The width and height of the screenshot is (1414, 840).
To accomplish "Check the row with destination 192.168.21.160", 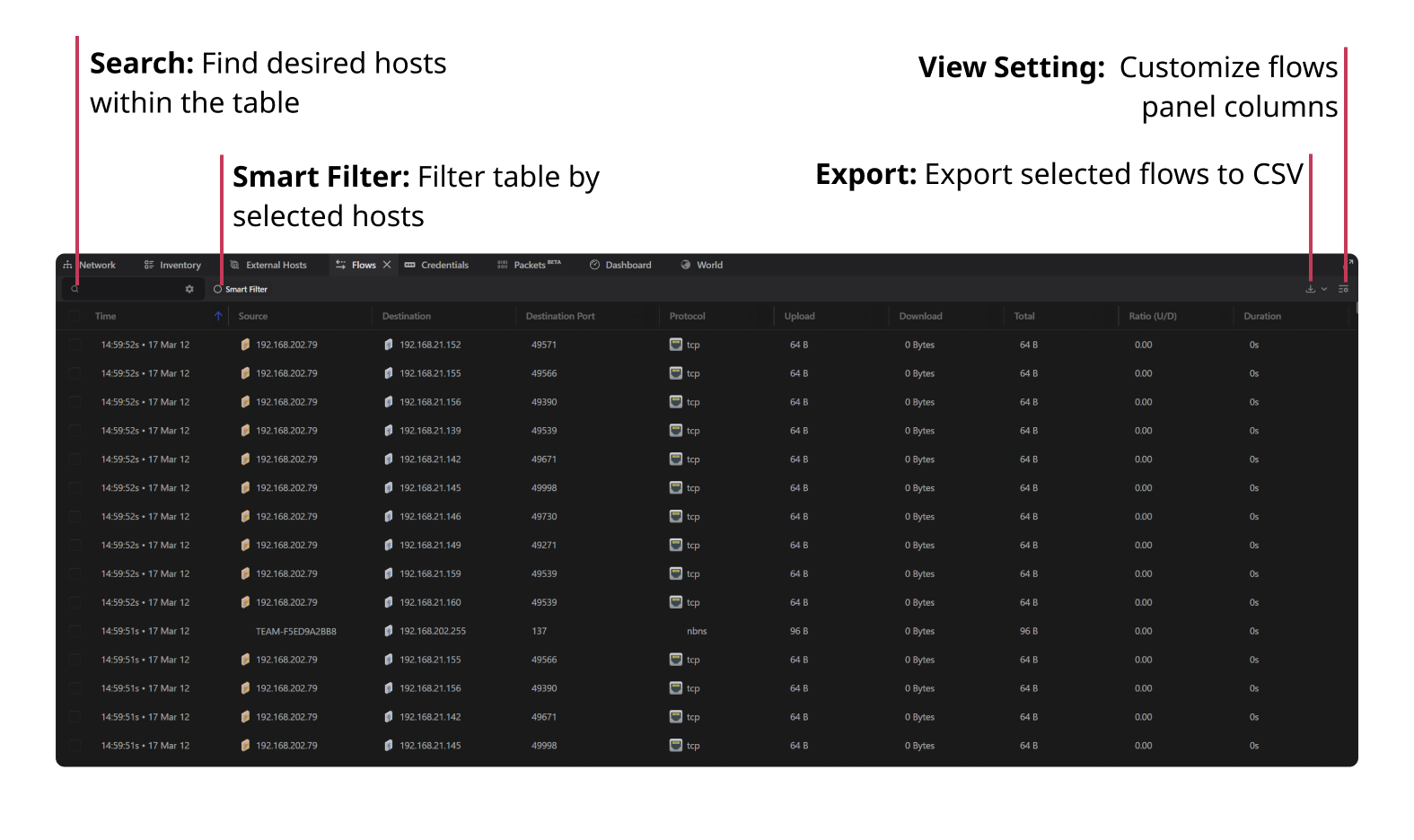I will (74, 603).
